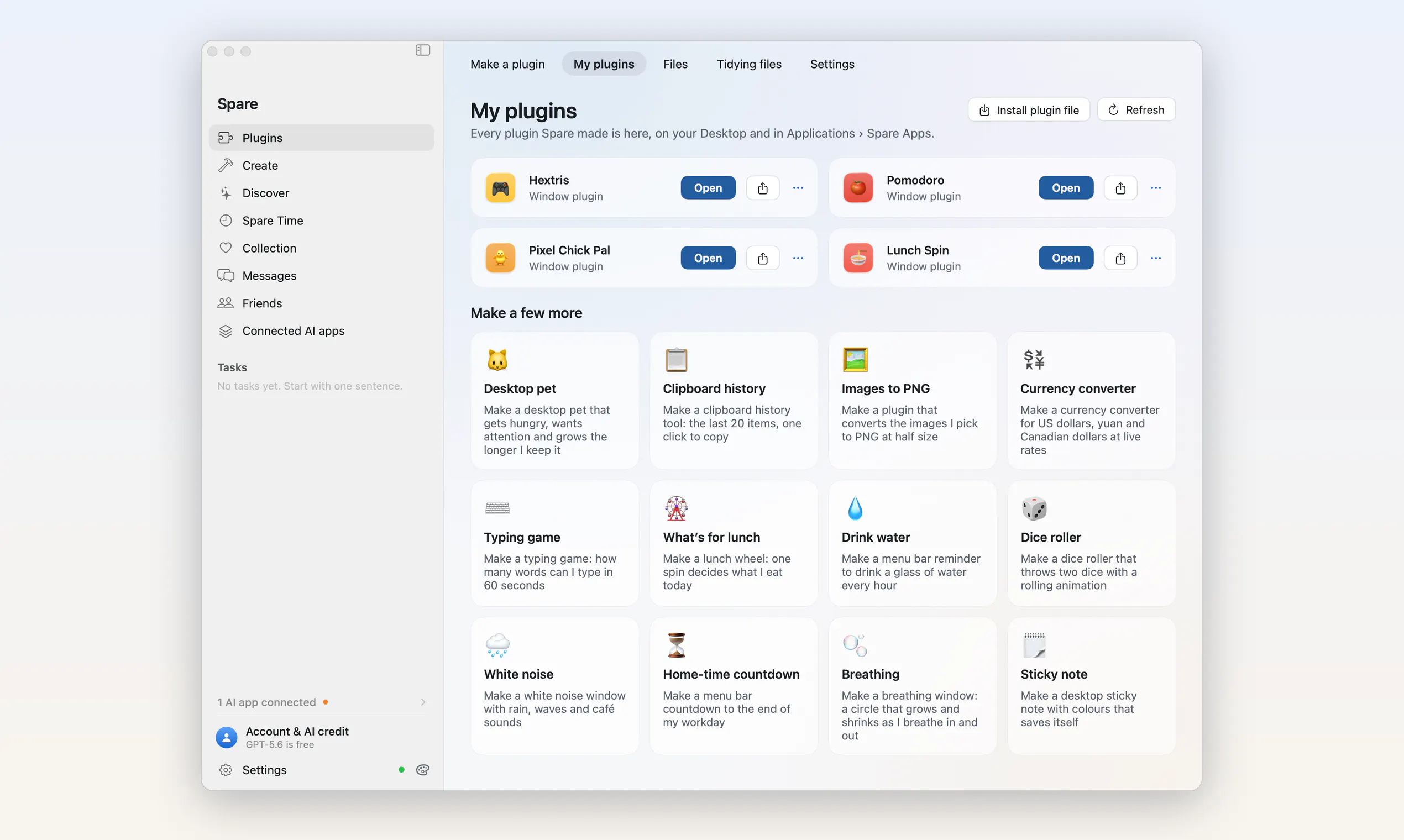1404x840 pixels.
Task: Toggle the sidebar panel icon
Action: 422,50
